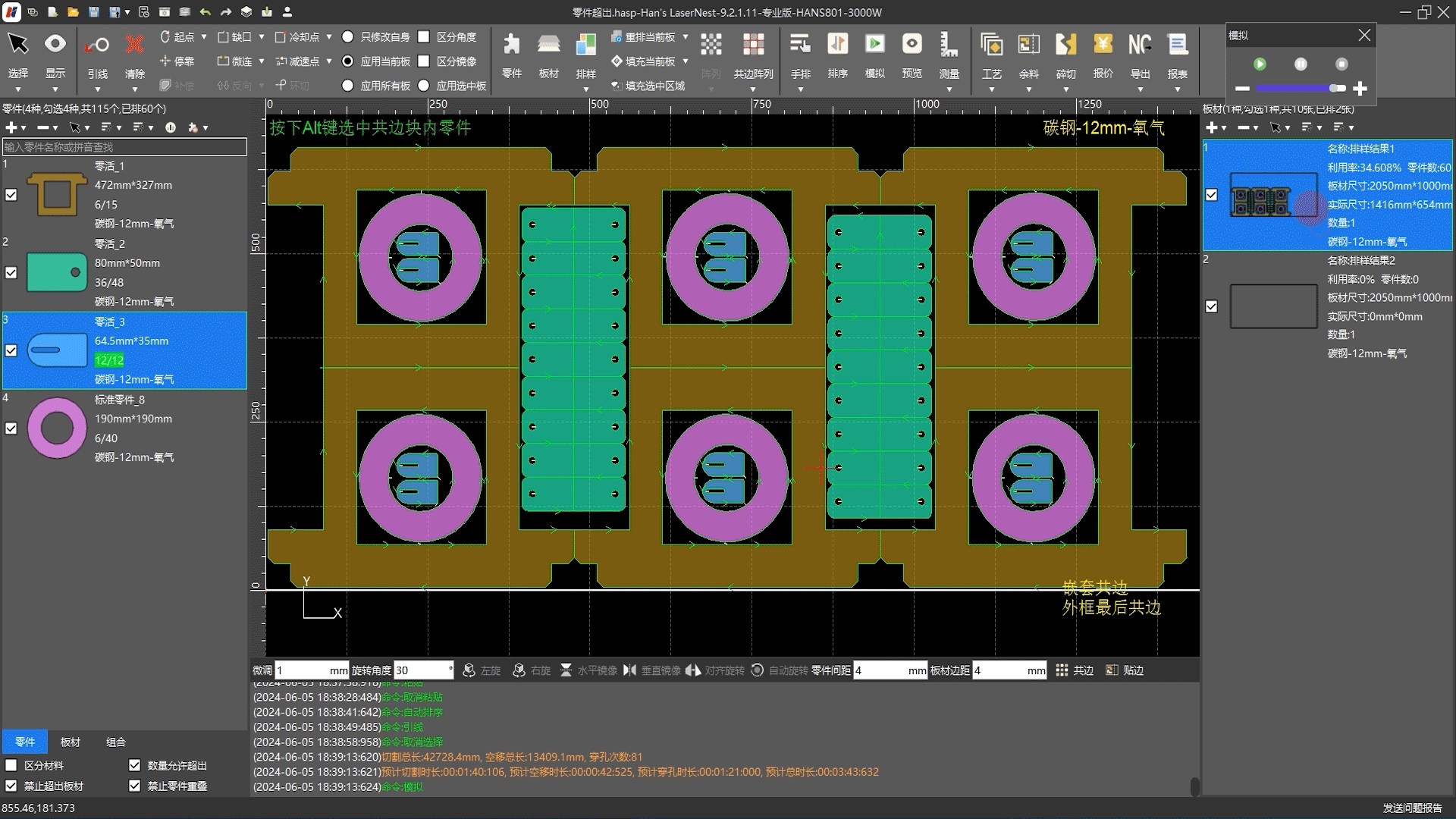Expand the 重排当前板 dropdown arrow
Viewport: 1456px width, 819px height.
(x=686, y=36)
